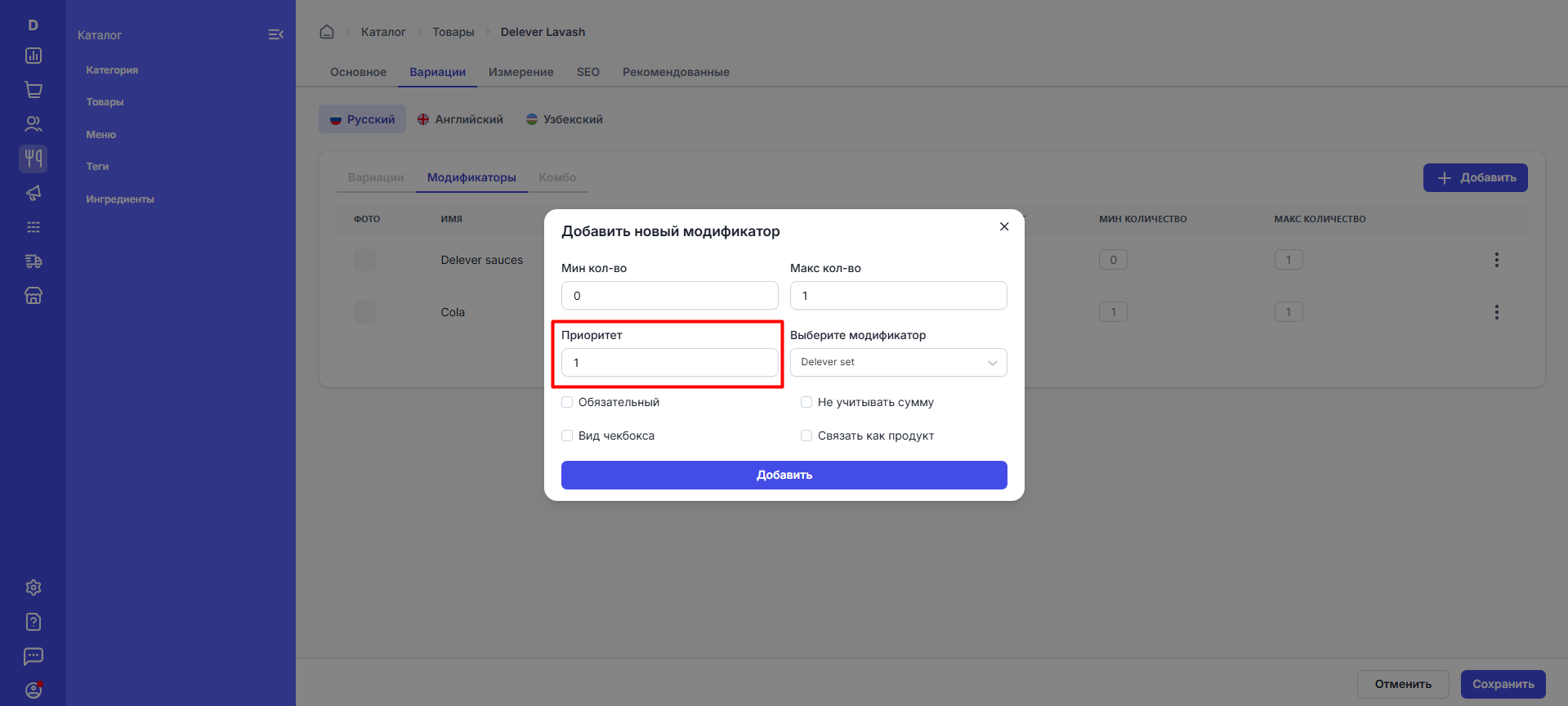1568x706 pixels.
Task: Toggle Связать как продукт checkbox
Action: coord(806,436)
